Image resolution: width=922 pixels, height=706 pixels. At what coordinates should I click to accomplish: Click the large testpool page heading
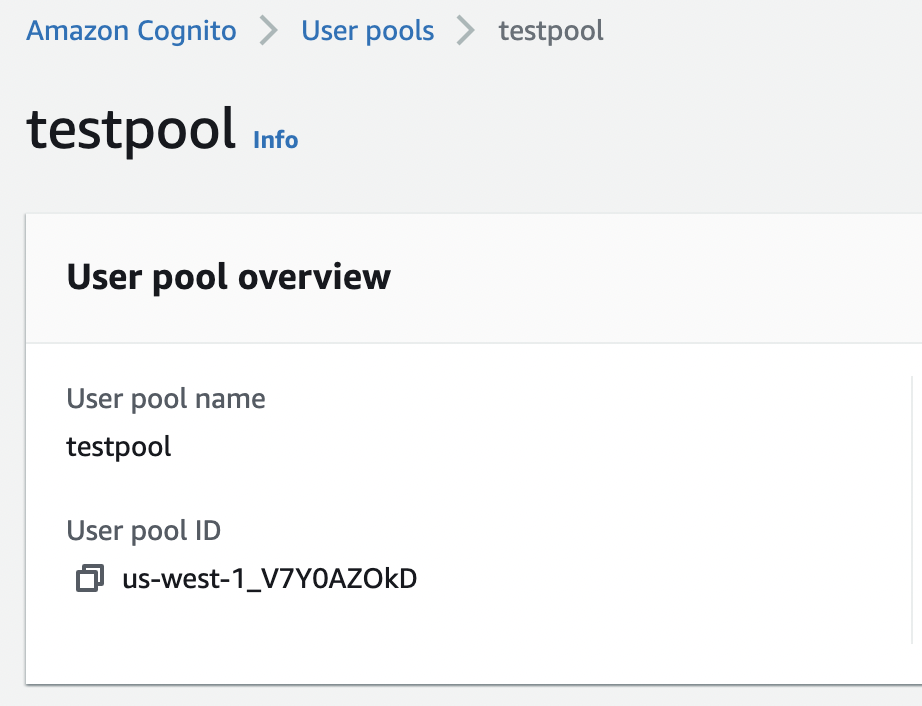(131, 129)
